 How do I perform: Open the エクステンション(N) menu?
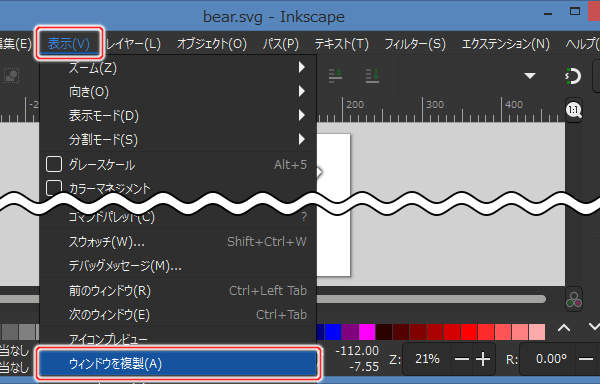505,44
